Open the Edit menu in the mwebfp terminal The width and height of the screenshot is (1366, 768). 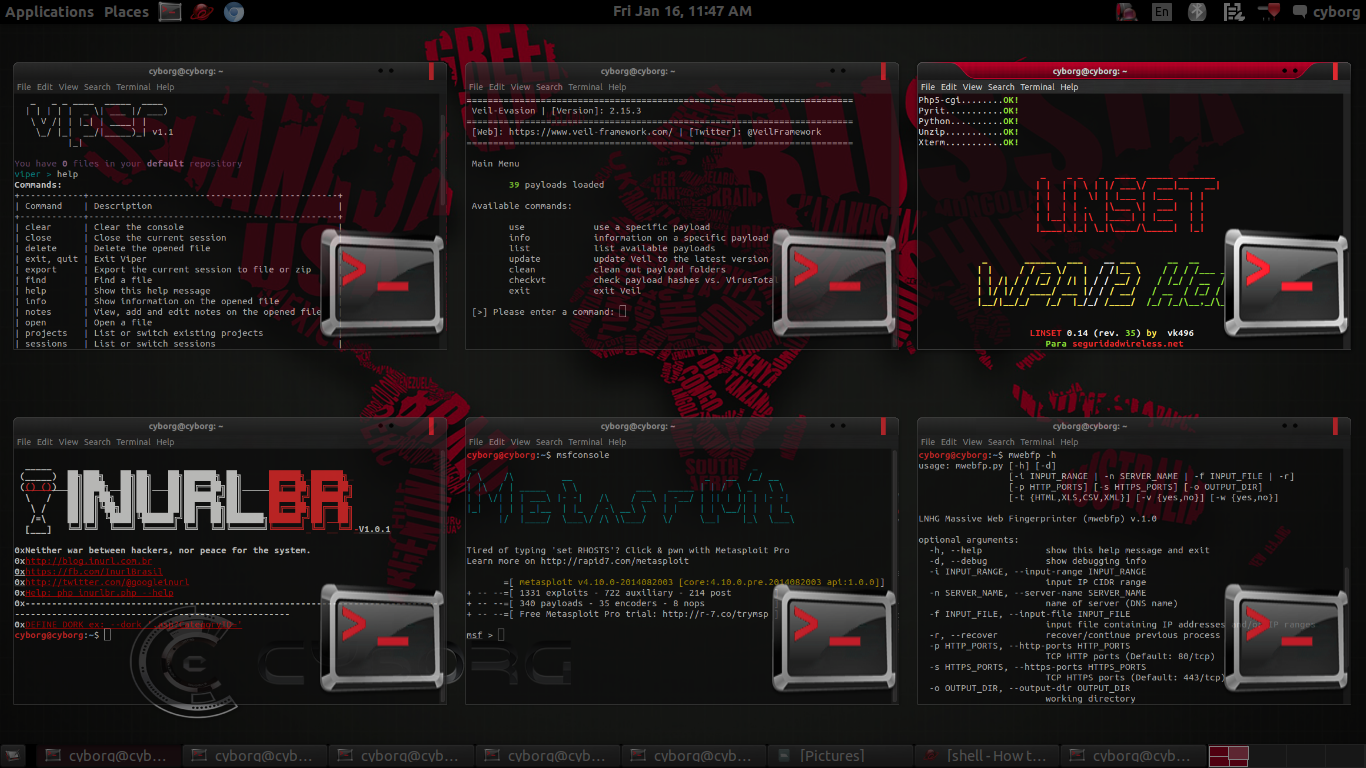[949, 441]
